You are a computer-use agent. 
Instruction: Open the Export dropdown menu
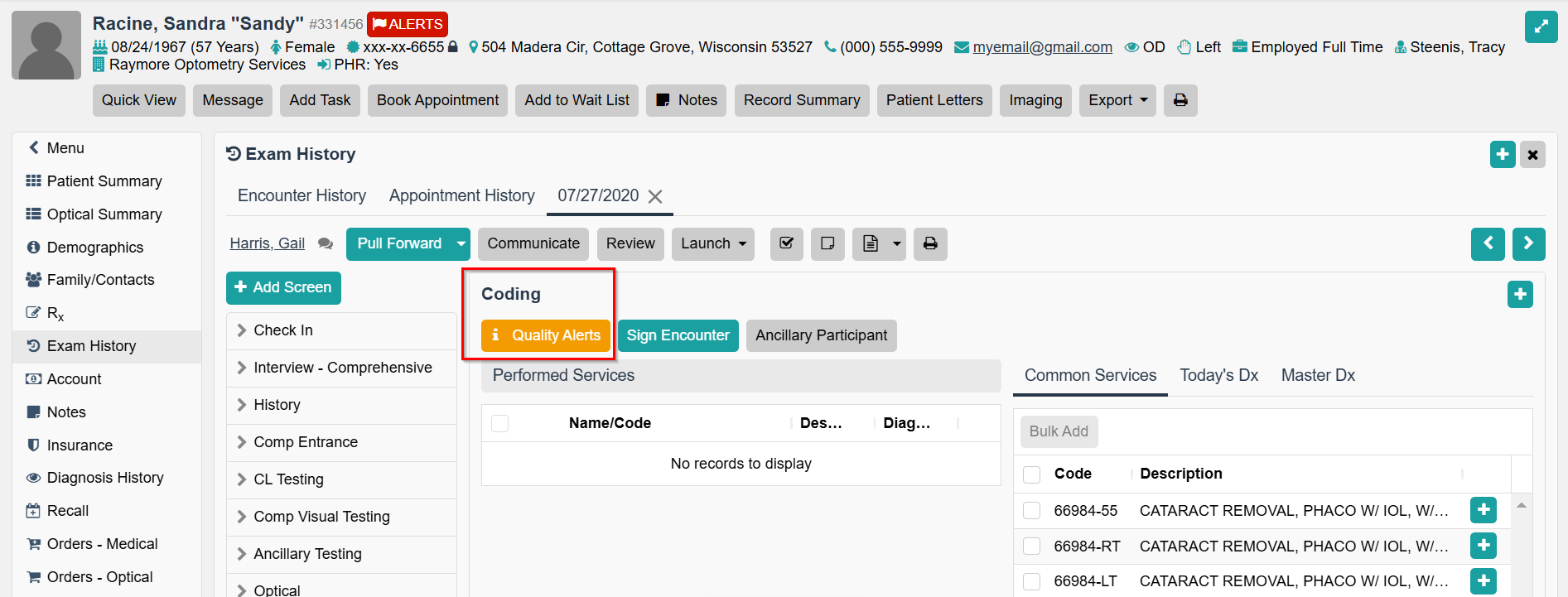(x=1117, y=100)
